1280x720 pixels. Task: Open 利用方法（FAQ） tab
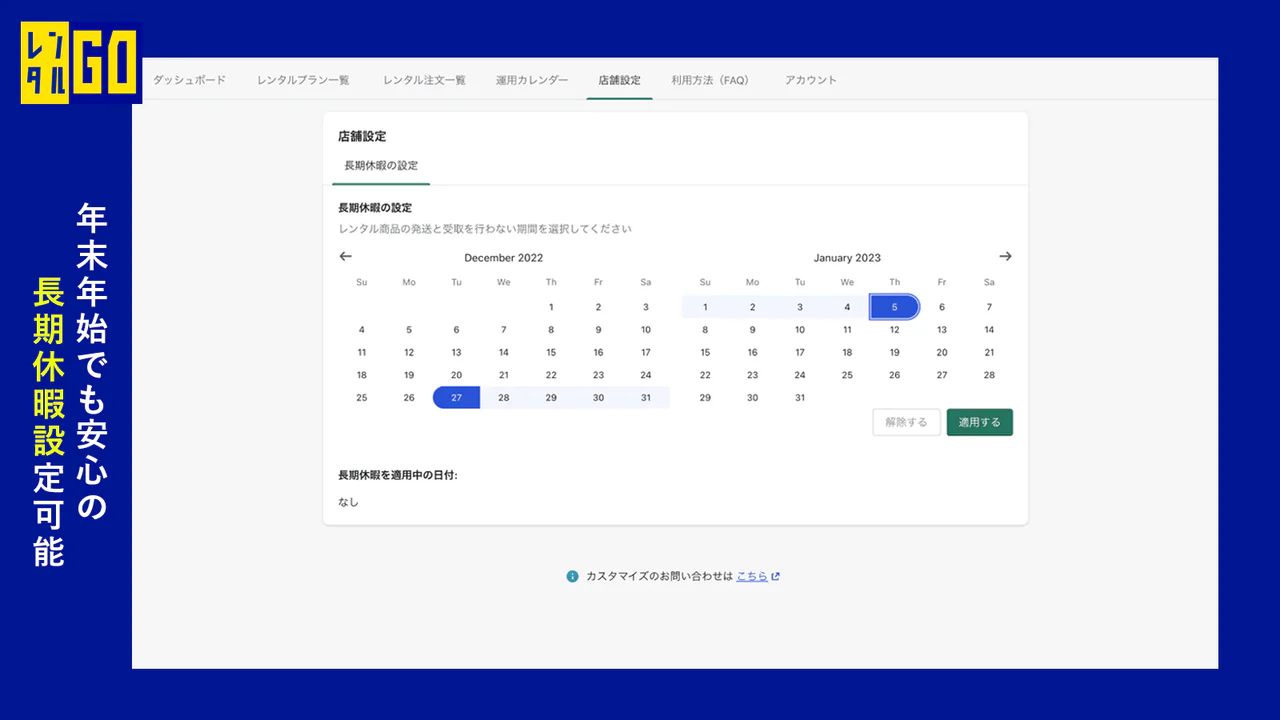pyautogui.click(x=710, y=80)
